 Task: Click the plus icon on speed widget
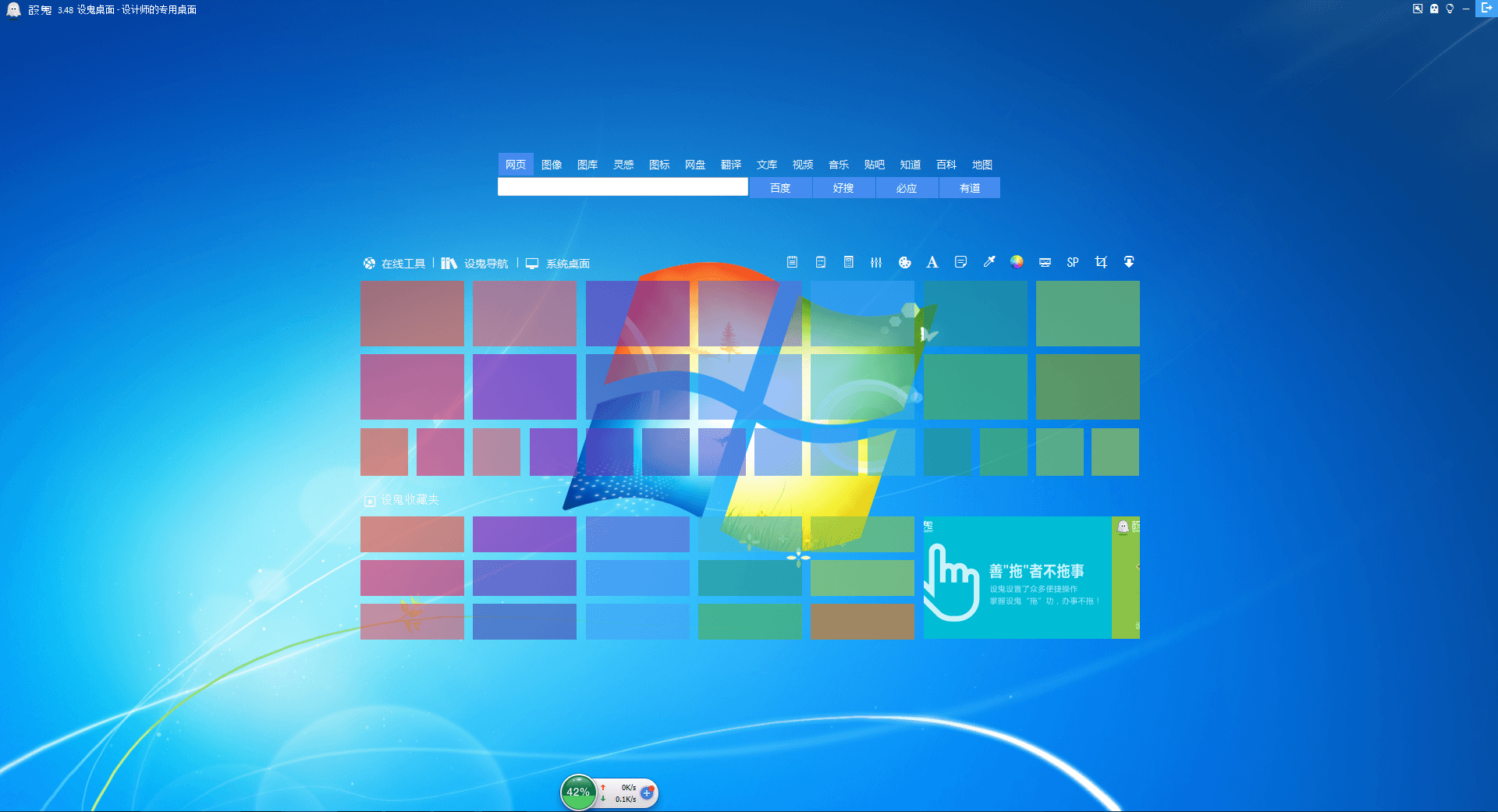[x=647, y=792]
